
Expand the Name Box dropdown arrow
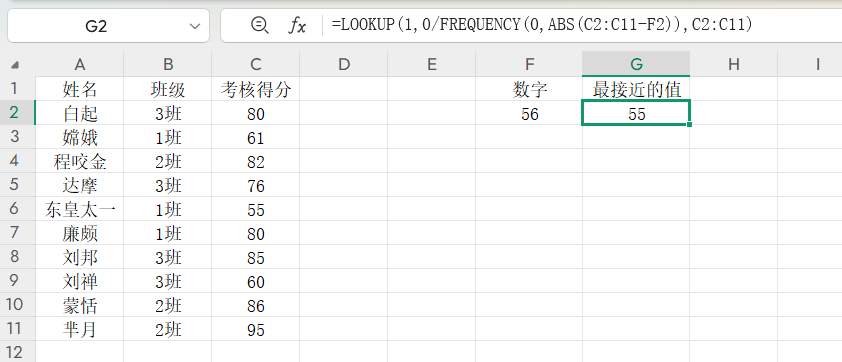(195, 26)
